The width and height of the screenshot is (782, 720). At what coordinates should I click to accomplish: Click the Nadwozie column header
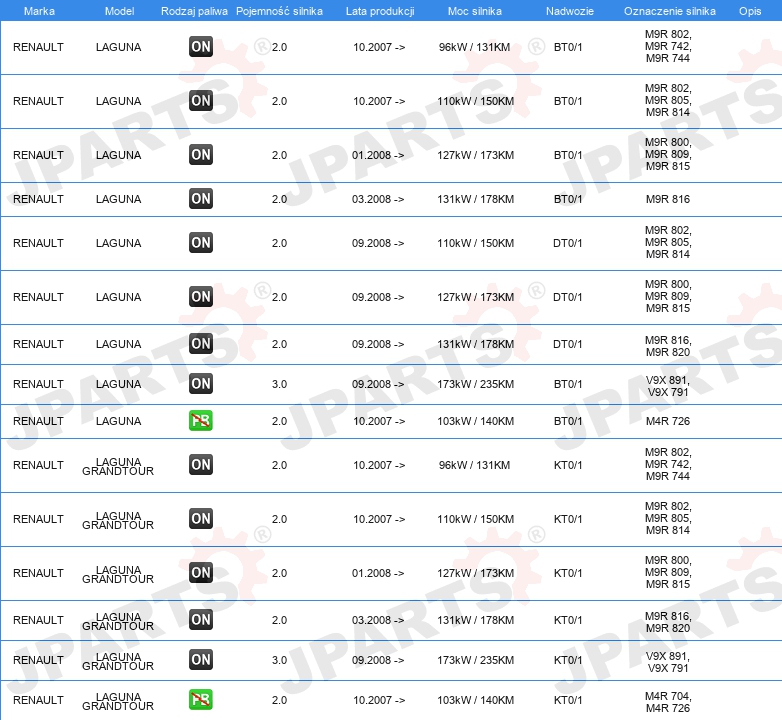click(x=570, y=11)
